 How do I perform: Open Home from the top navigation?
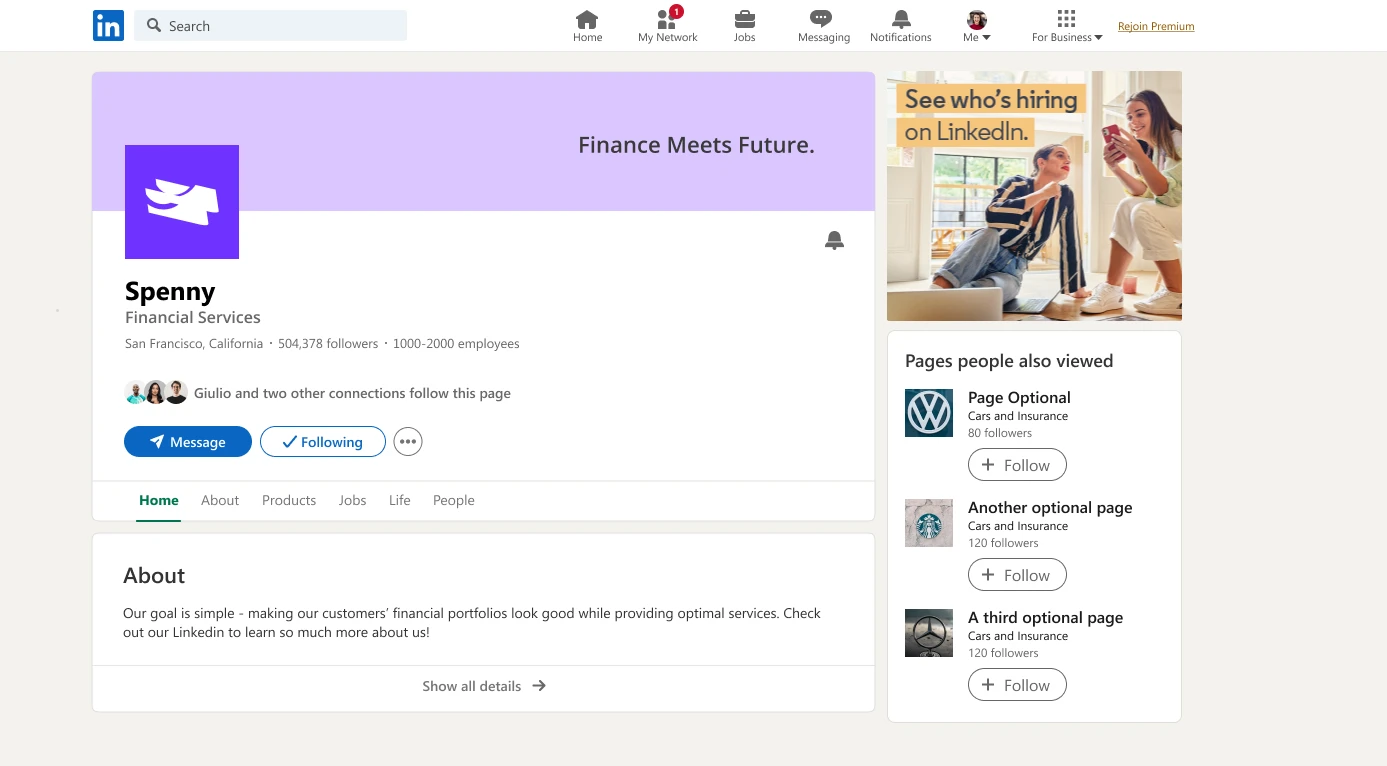click(x=588, y=27)
